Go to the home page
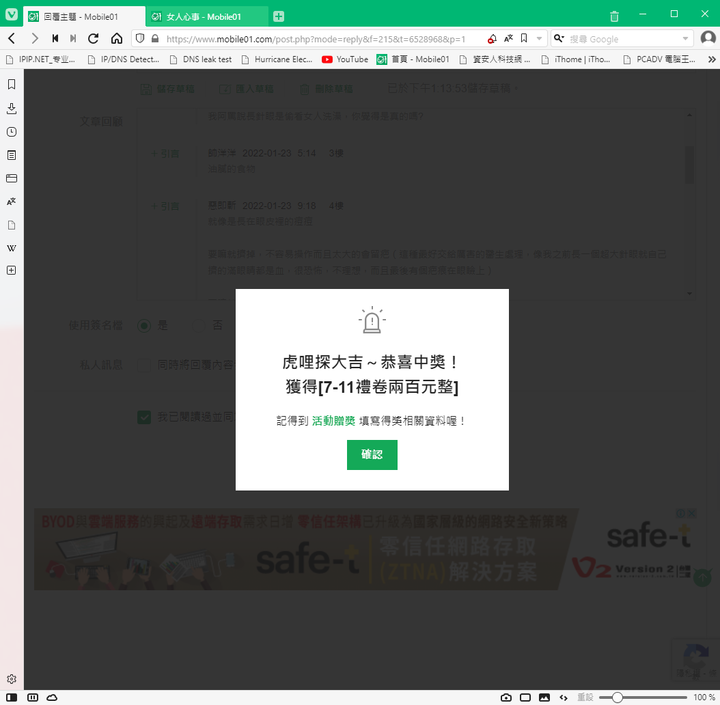Viewport: 720px width, 705px height. 117,39
